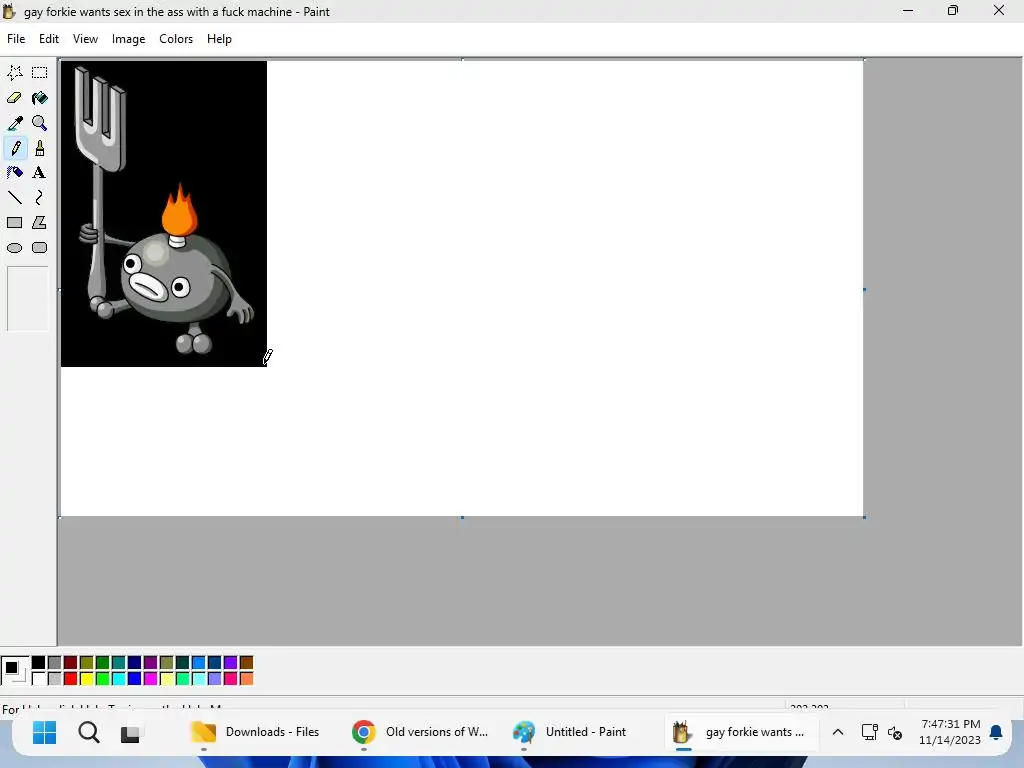1024x768 pixels.
Task: Select the Free-Form Select tool
Action: (x=14, y=72)
